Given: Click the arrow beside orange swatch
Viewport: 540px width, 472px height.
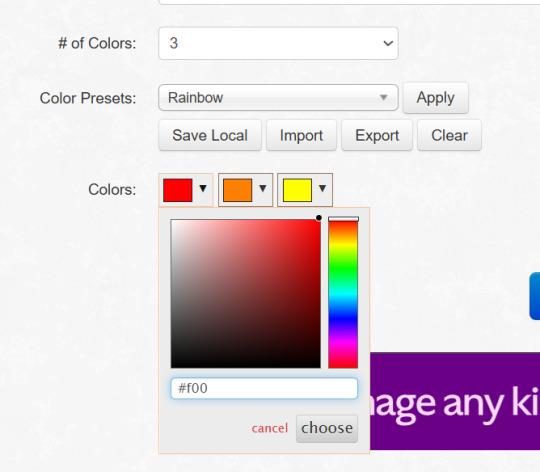Looking at the screenshot, I should click(263, 188).
